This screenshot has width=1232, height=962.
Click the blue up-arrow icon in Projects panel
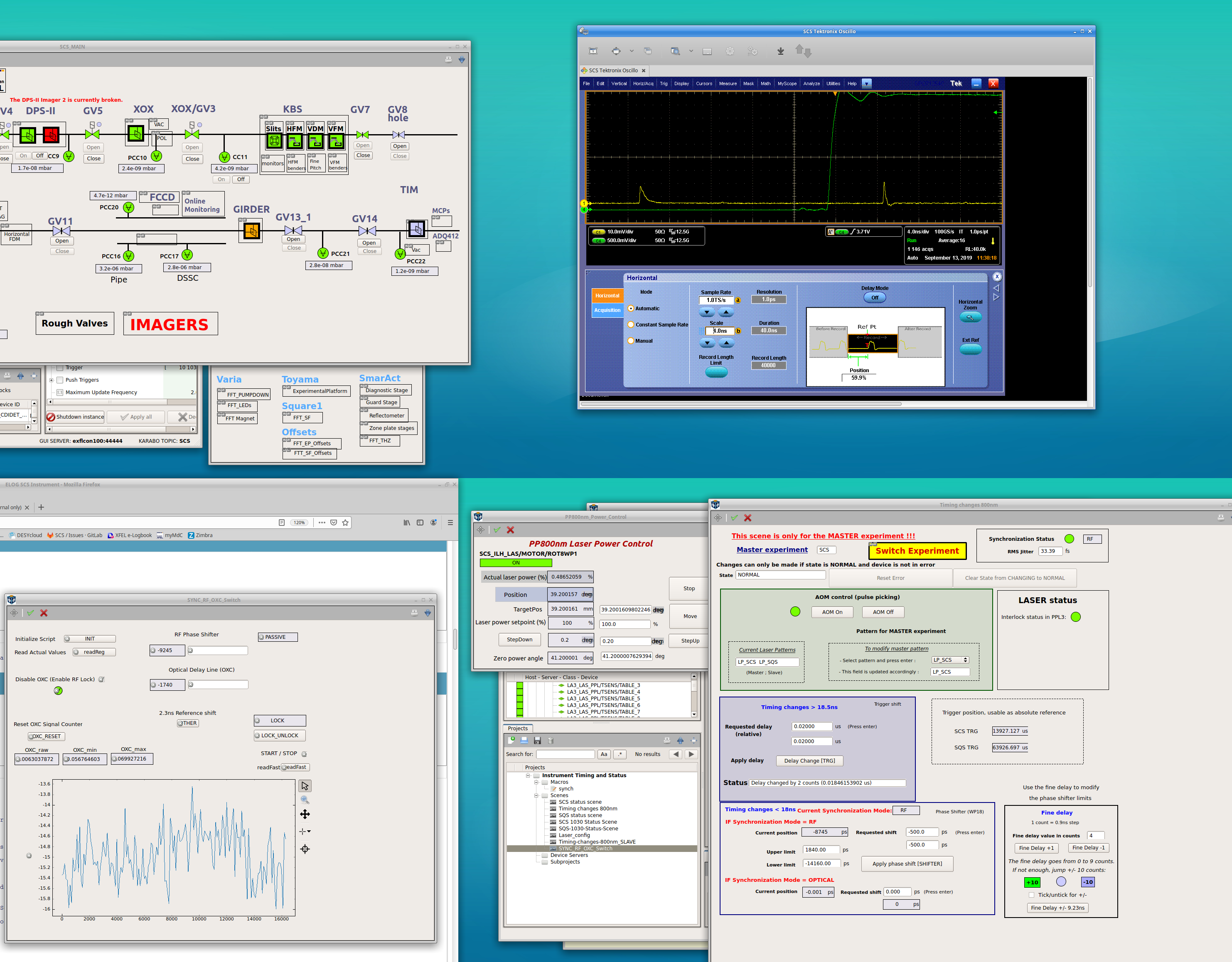point(680,740)
